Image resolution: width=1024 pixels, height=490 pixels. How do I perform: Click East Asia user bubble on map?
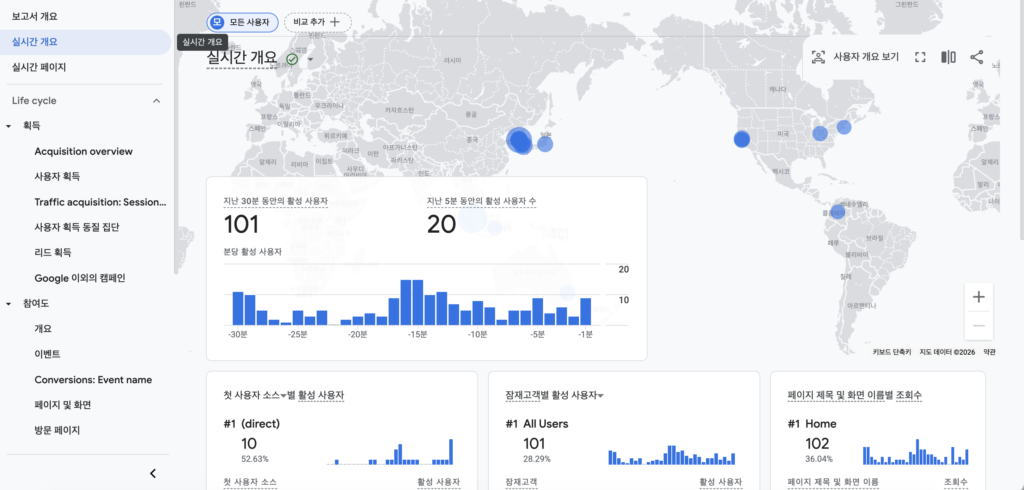tap(519, 140)
